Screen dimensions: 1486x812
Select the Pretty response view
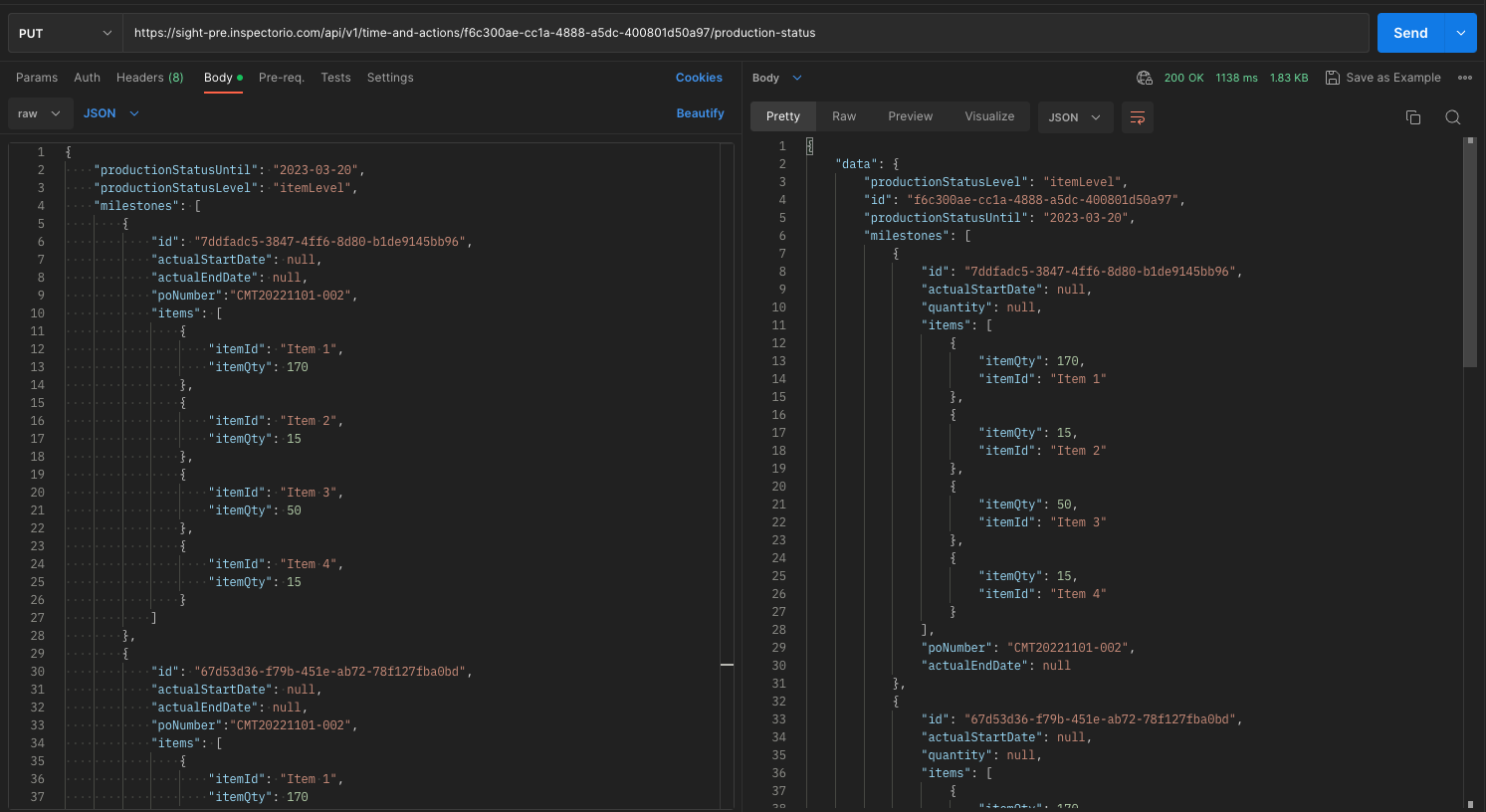pyautogui.click(x=783, y=116)
